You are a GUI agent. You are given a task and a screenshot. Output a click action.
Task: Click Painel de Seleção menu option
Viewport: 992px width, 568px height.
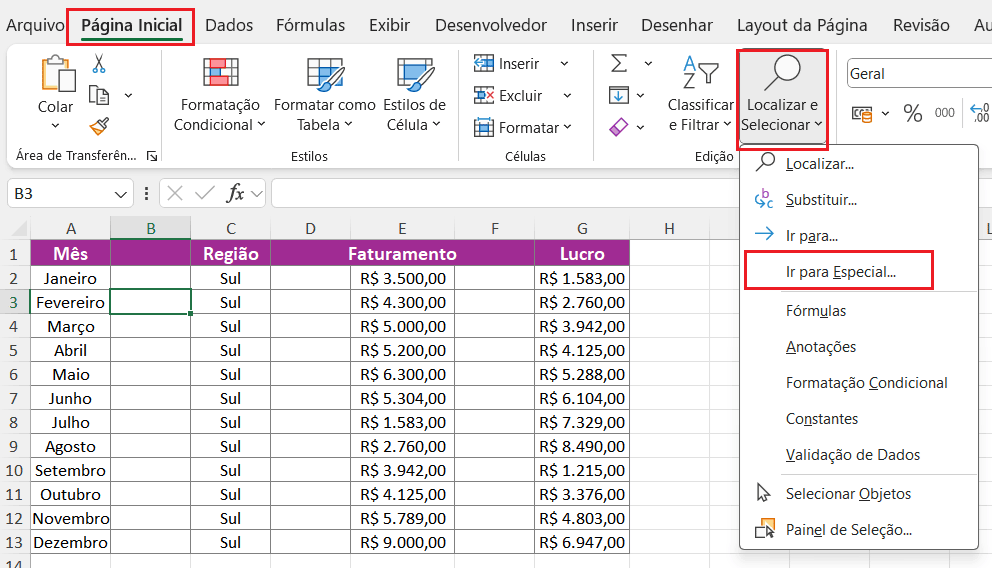pos(848,530)
